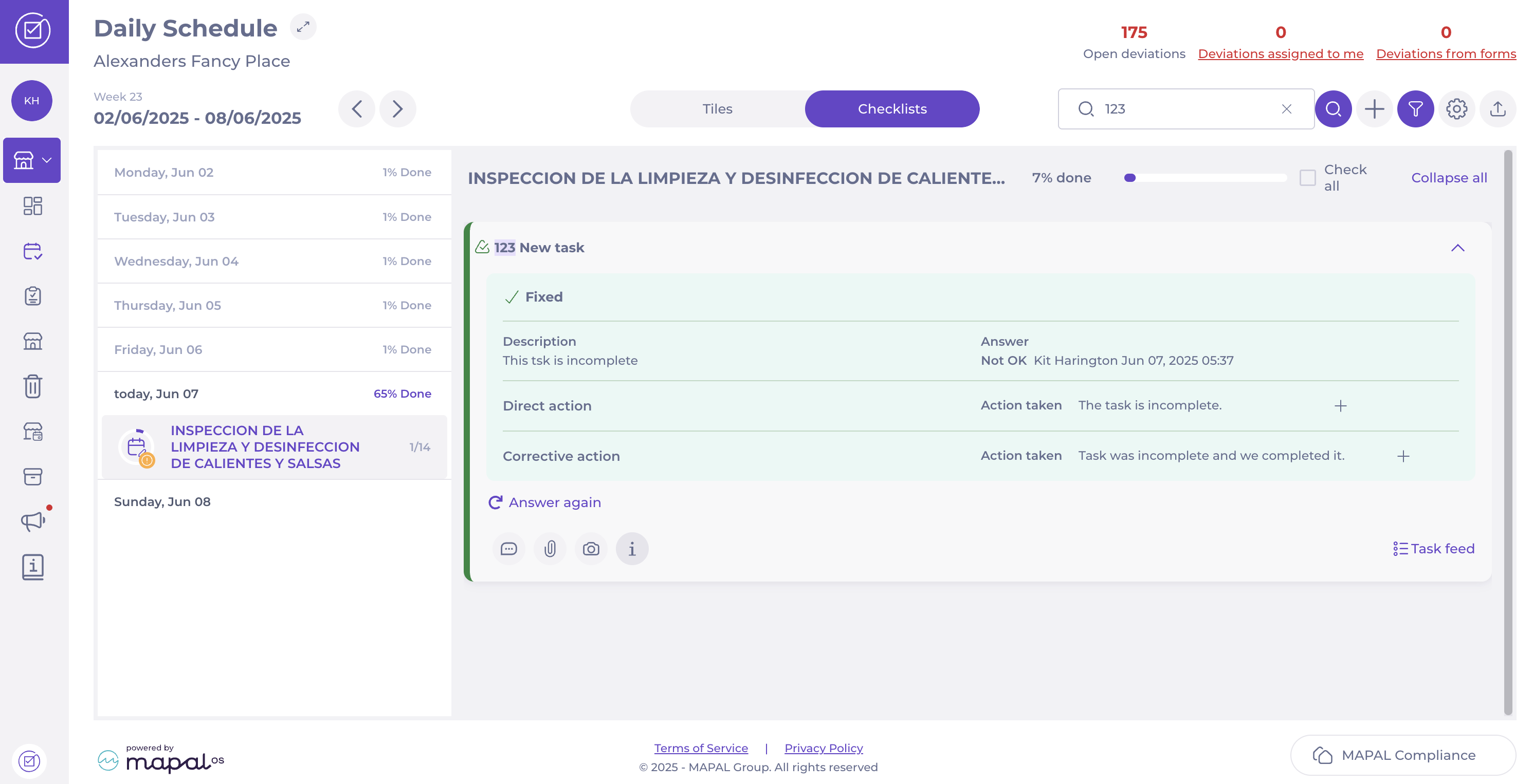Screen dimensions: 1533x784
Task: Click the 7% done progress bar
Action: [x=1204, y=178]
